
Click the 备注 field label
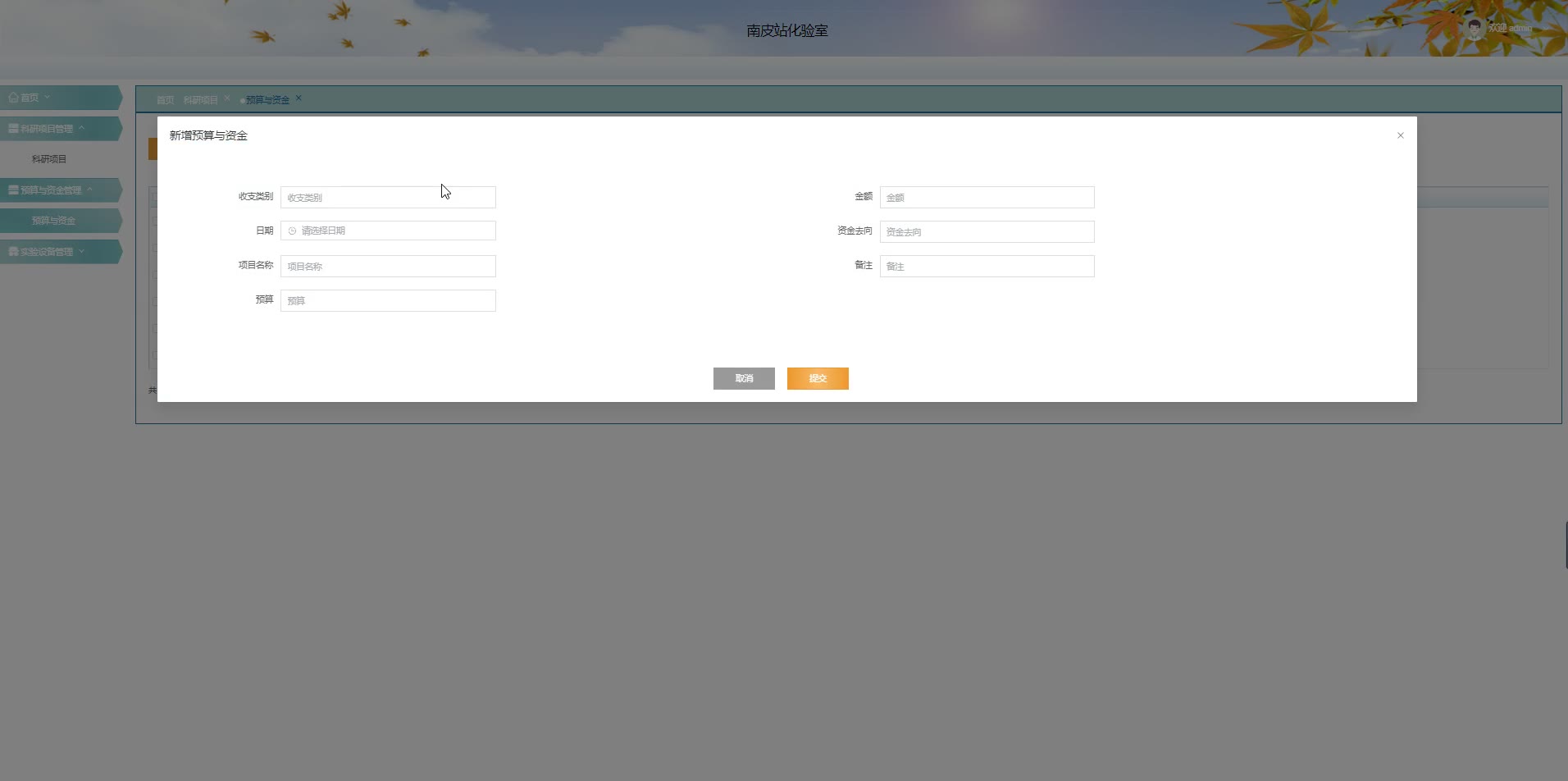864,265
